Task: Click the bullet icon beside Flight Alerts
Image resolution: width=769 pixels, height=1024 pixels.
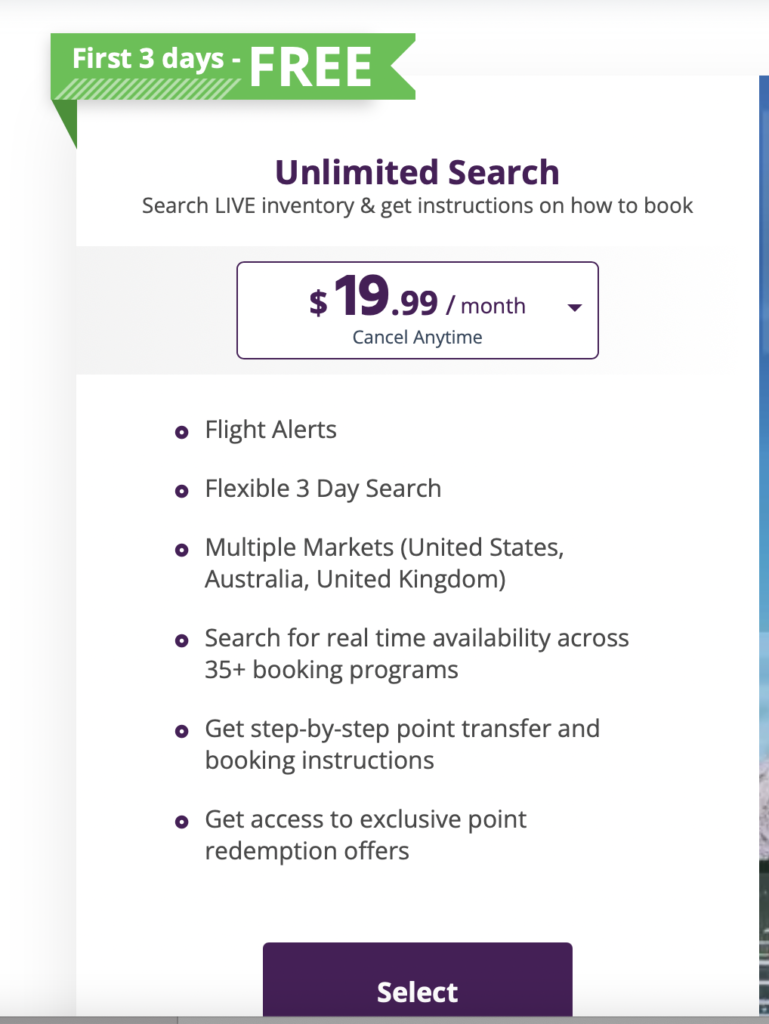Action: 181,430
